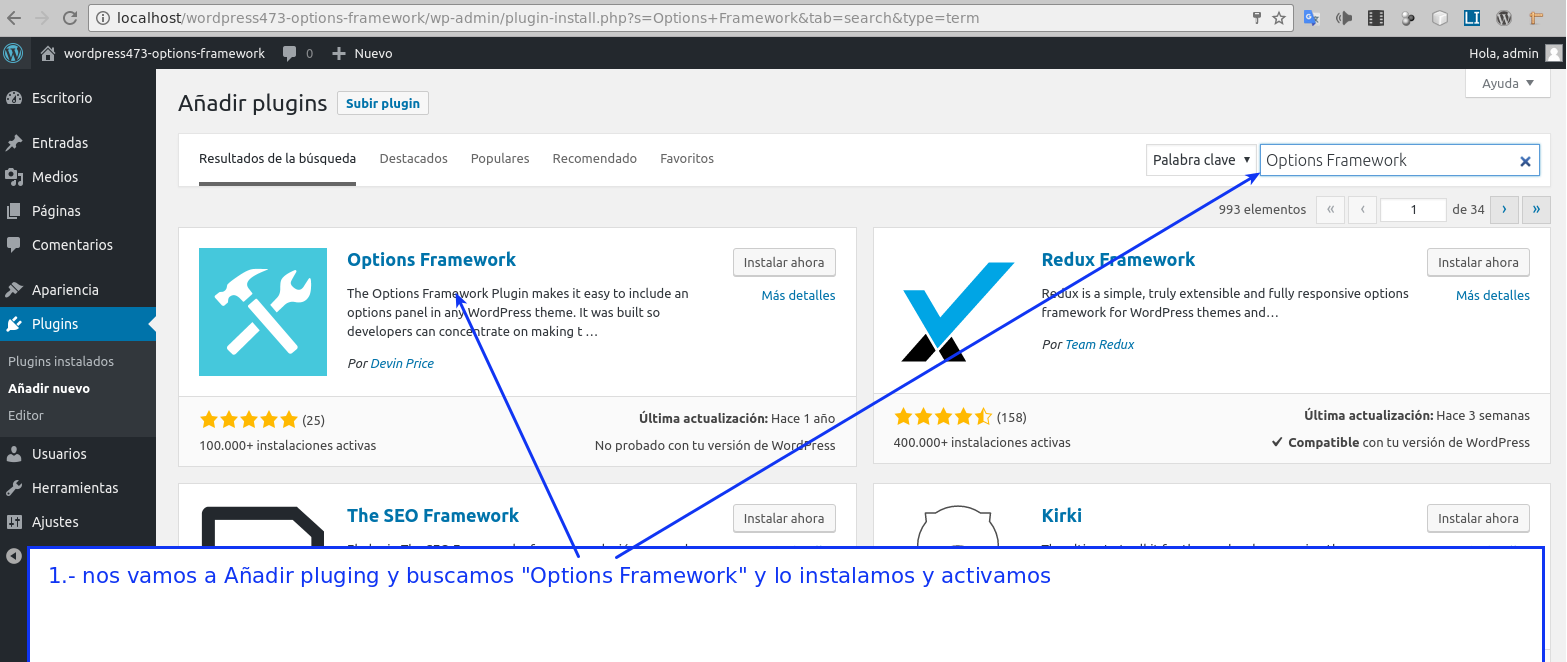Click the admin avatar picture
This screenshot has height=662, width=1567.
pos(1553,53)
